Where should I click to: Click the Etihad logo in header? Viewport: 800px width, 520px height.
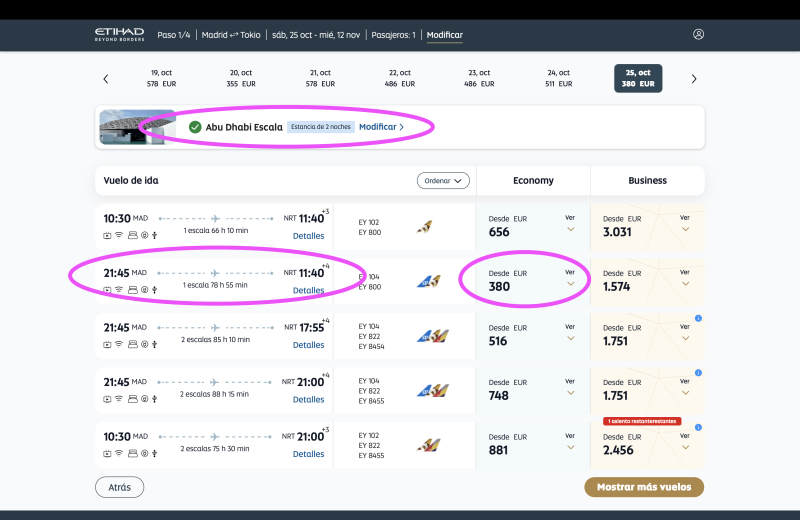pyautogui.click(x=119, y=35)
